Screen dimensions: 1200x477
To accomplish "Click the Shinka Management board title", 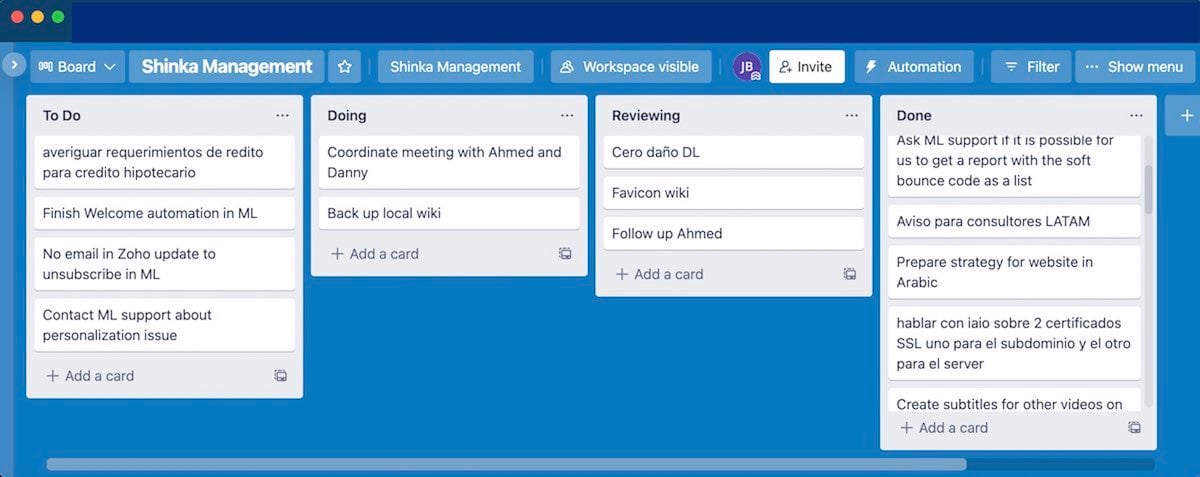I will coord(227,67).
